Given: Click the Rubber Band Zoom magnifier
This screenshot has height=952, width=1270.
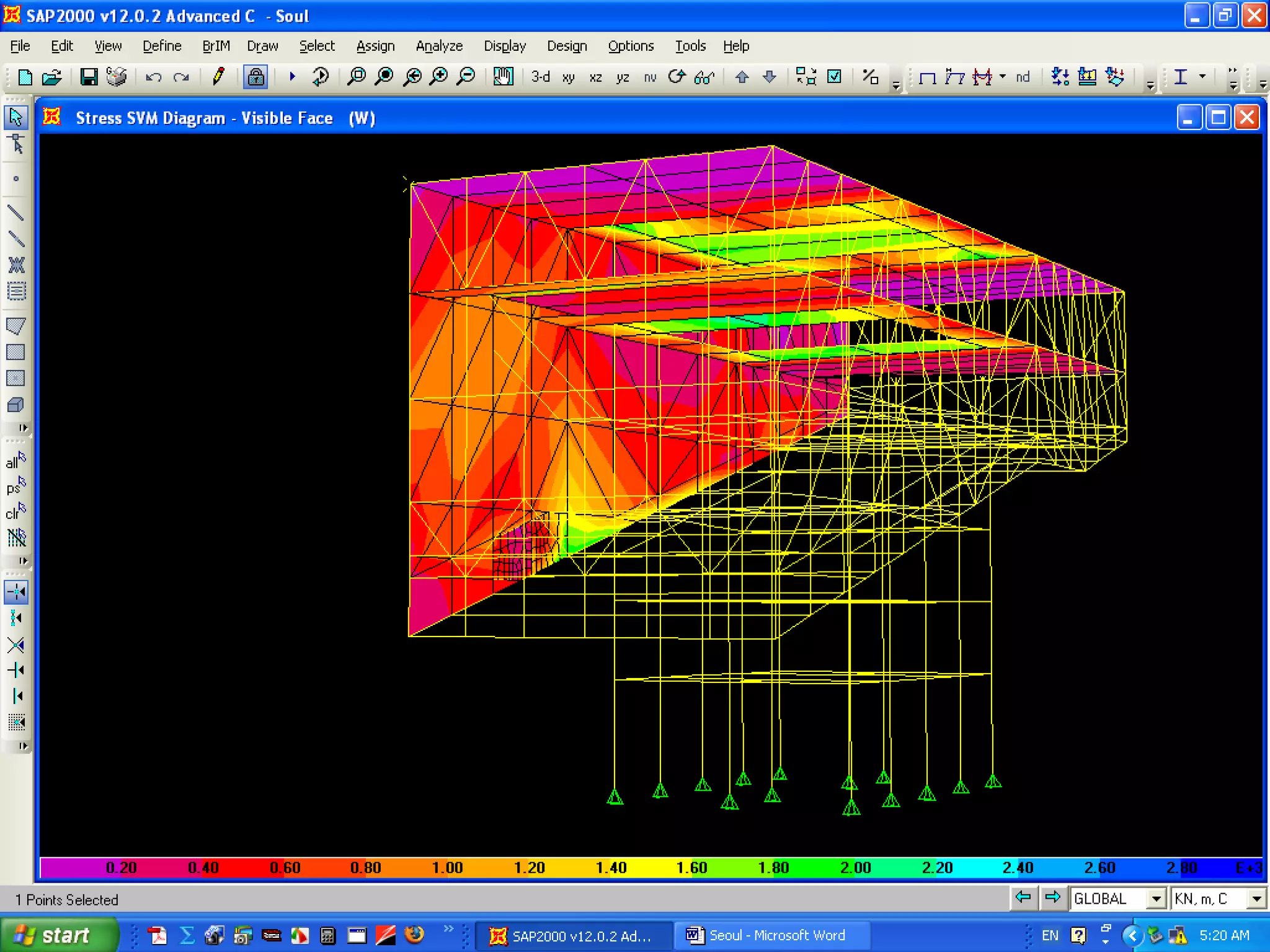Looking at the screenshot, I should pos(357,77).
